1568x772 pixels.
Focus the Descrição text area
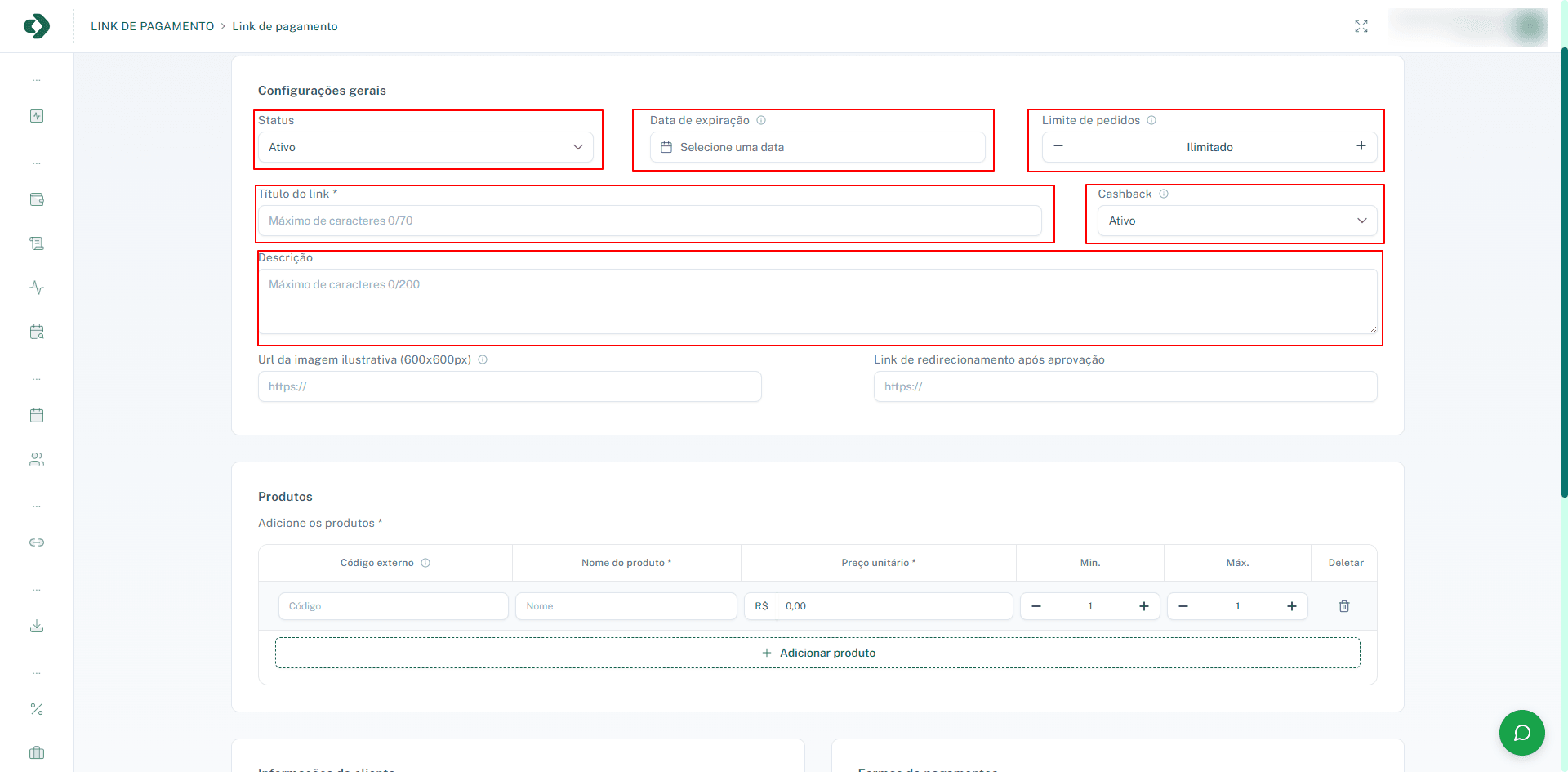(817, 301)
